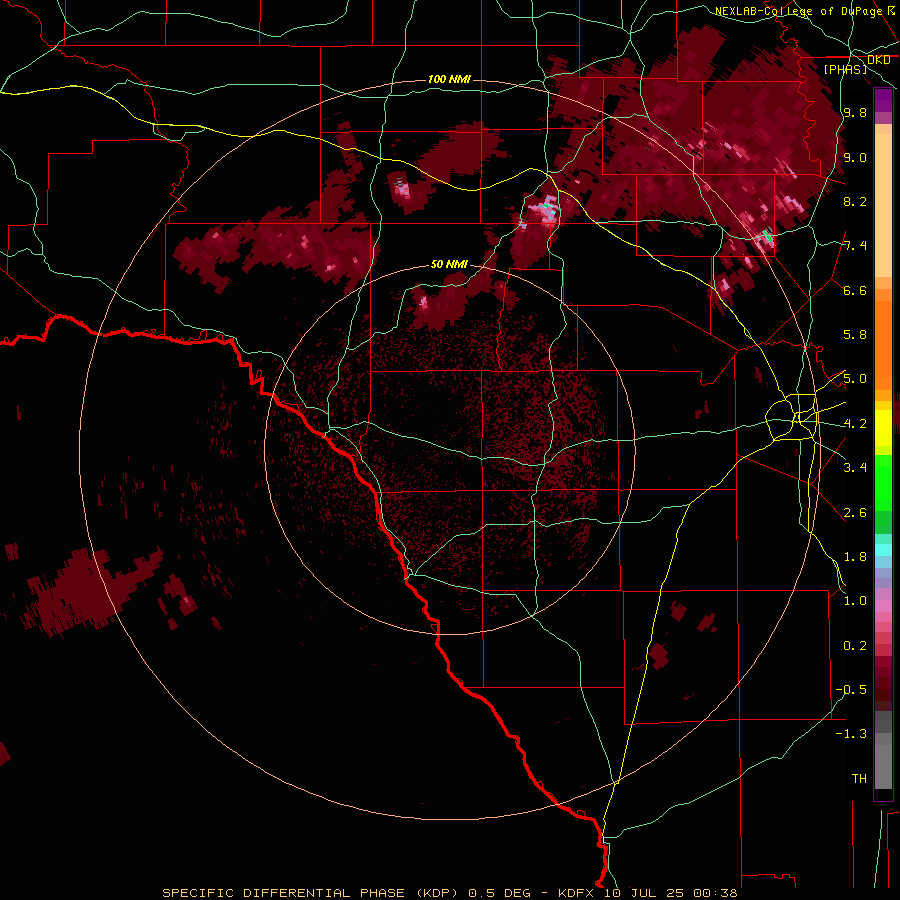The height and width of the screenshot is (900, 900).
Task: Click the -1.3 value on the color scale
Action: [x=851, y=734]
